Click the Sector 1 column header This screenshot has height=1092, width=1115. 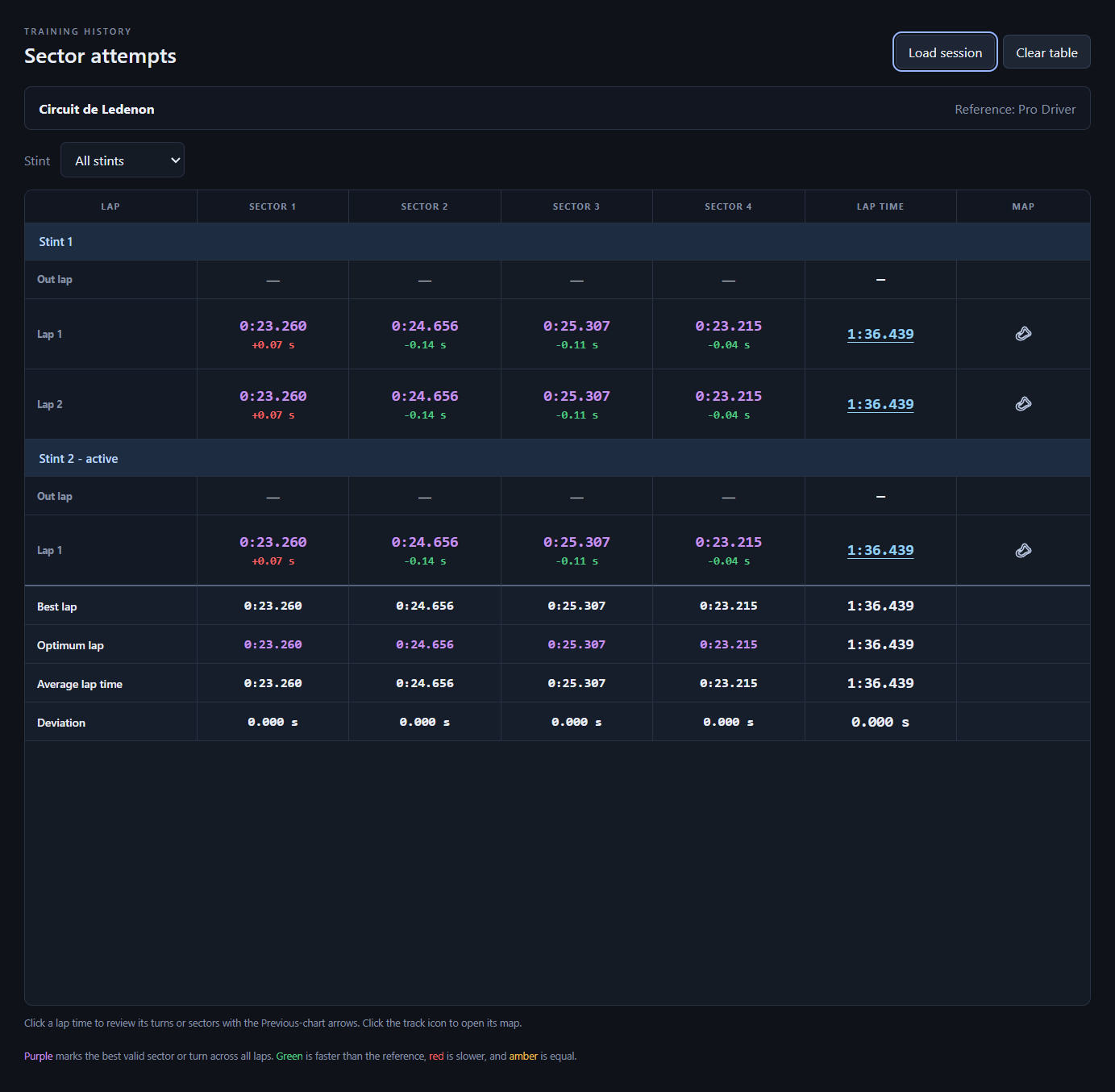273,206
